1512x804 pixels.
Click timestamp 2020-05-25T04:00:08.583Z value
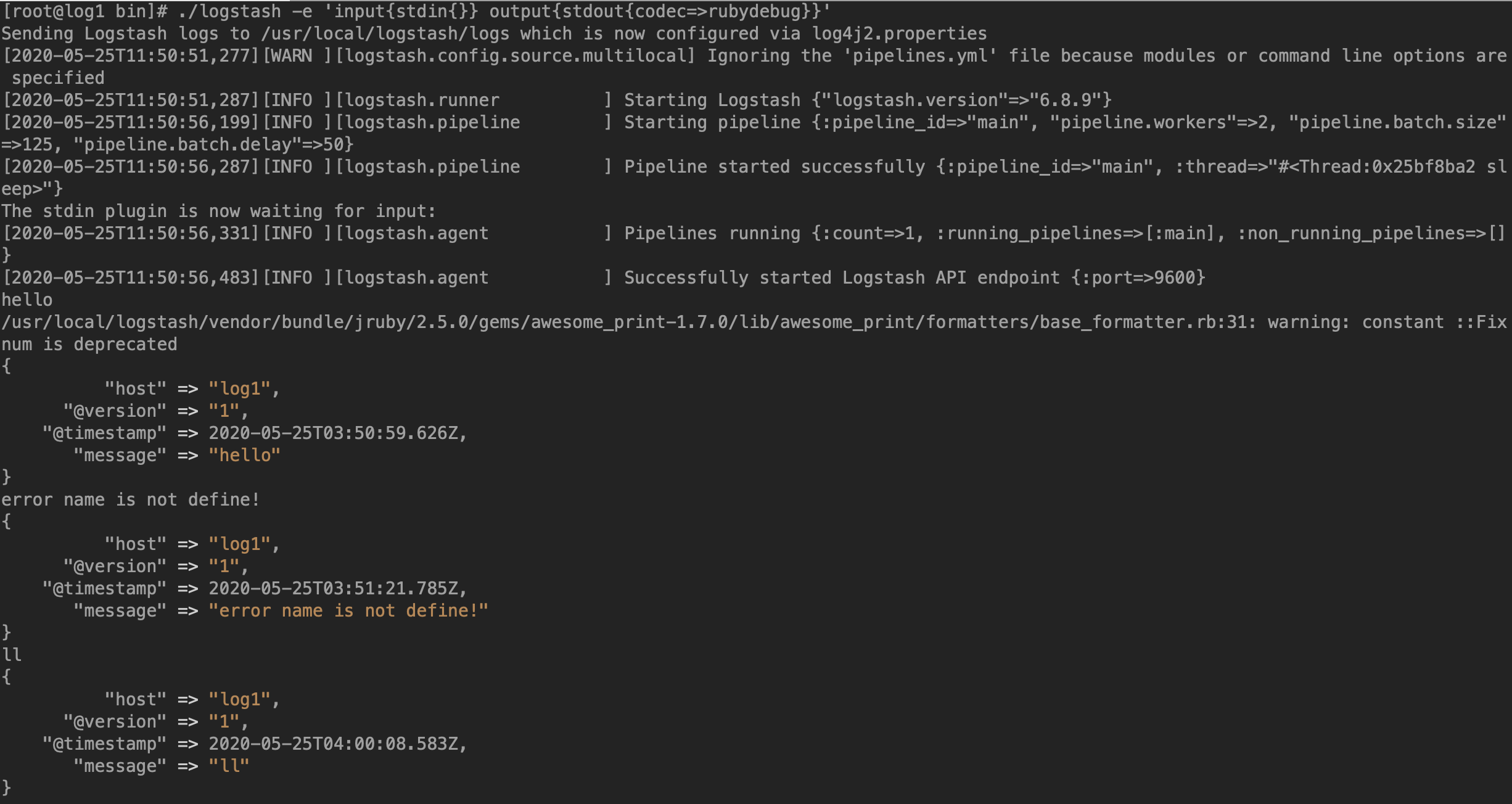click(333, 744)
